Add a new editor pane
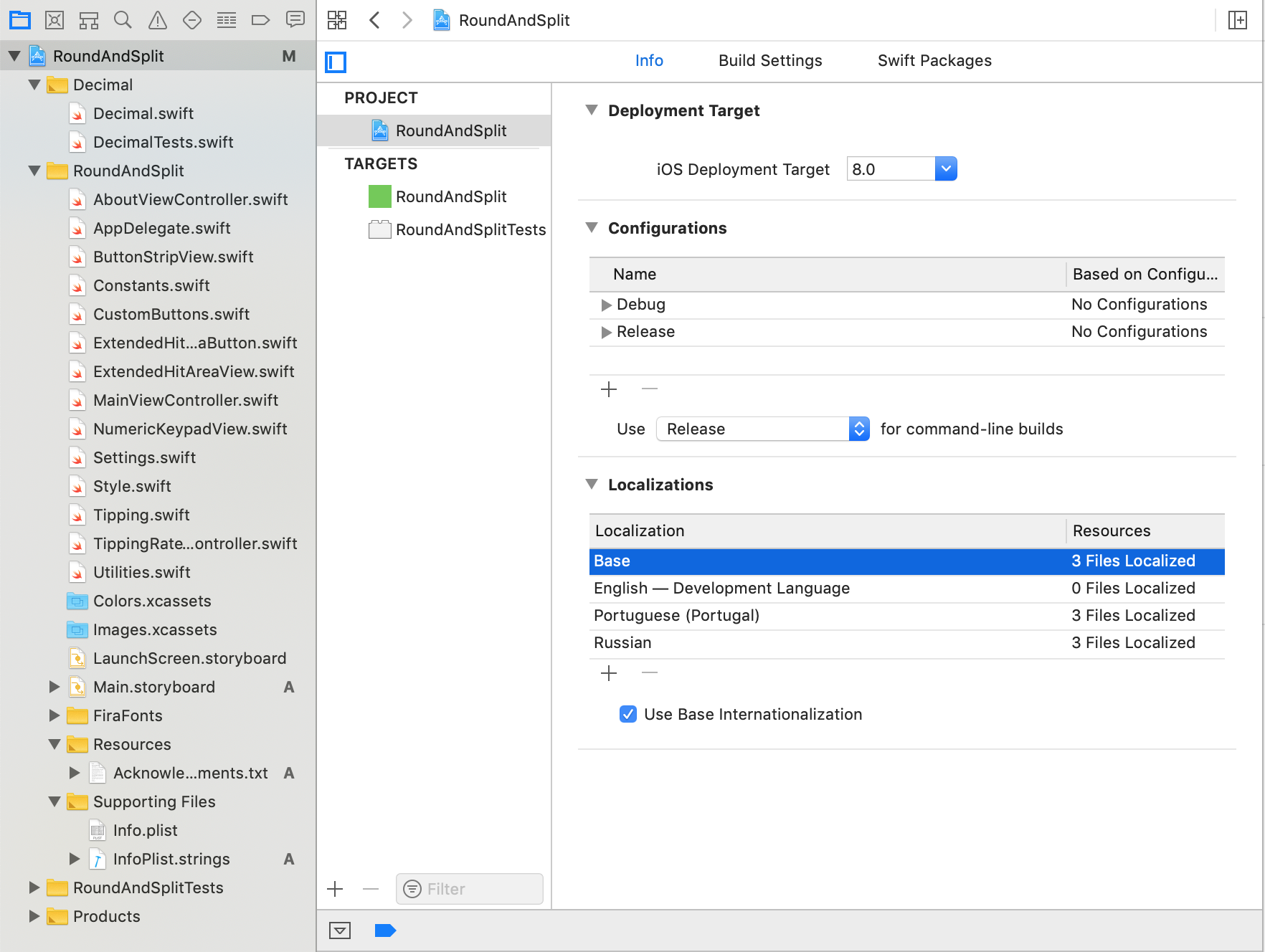The width and height of the screenshot is (1265, 952). (x=1238, y=20)
